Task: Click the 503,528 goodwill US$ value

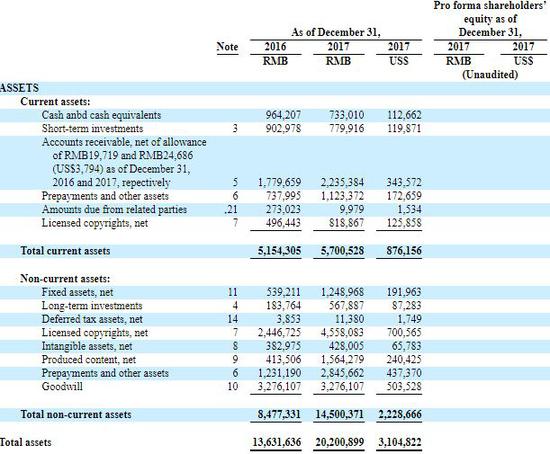Action: coord(404,387)
